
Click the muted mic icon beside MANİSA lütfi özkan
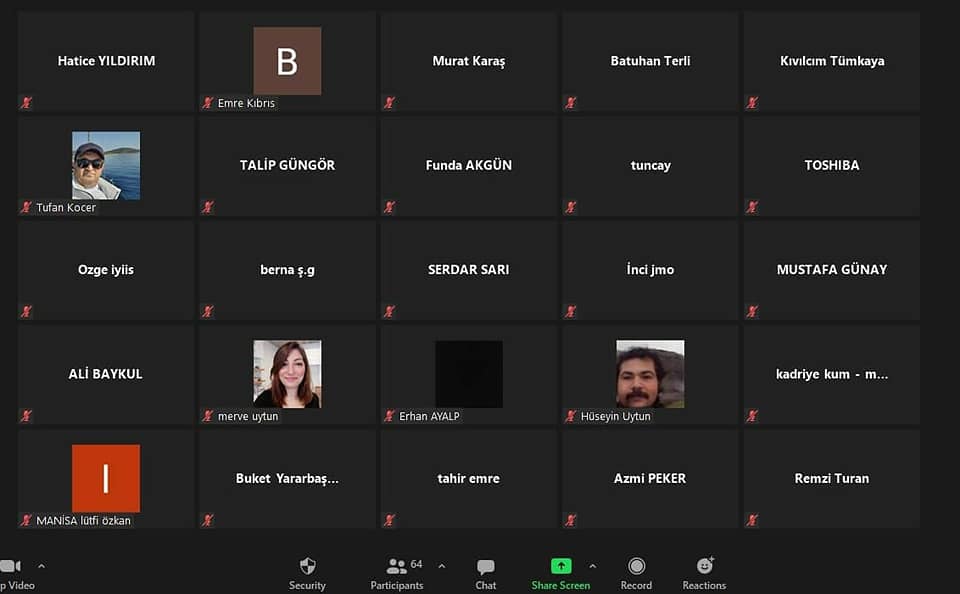pos(26,521)
